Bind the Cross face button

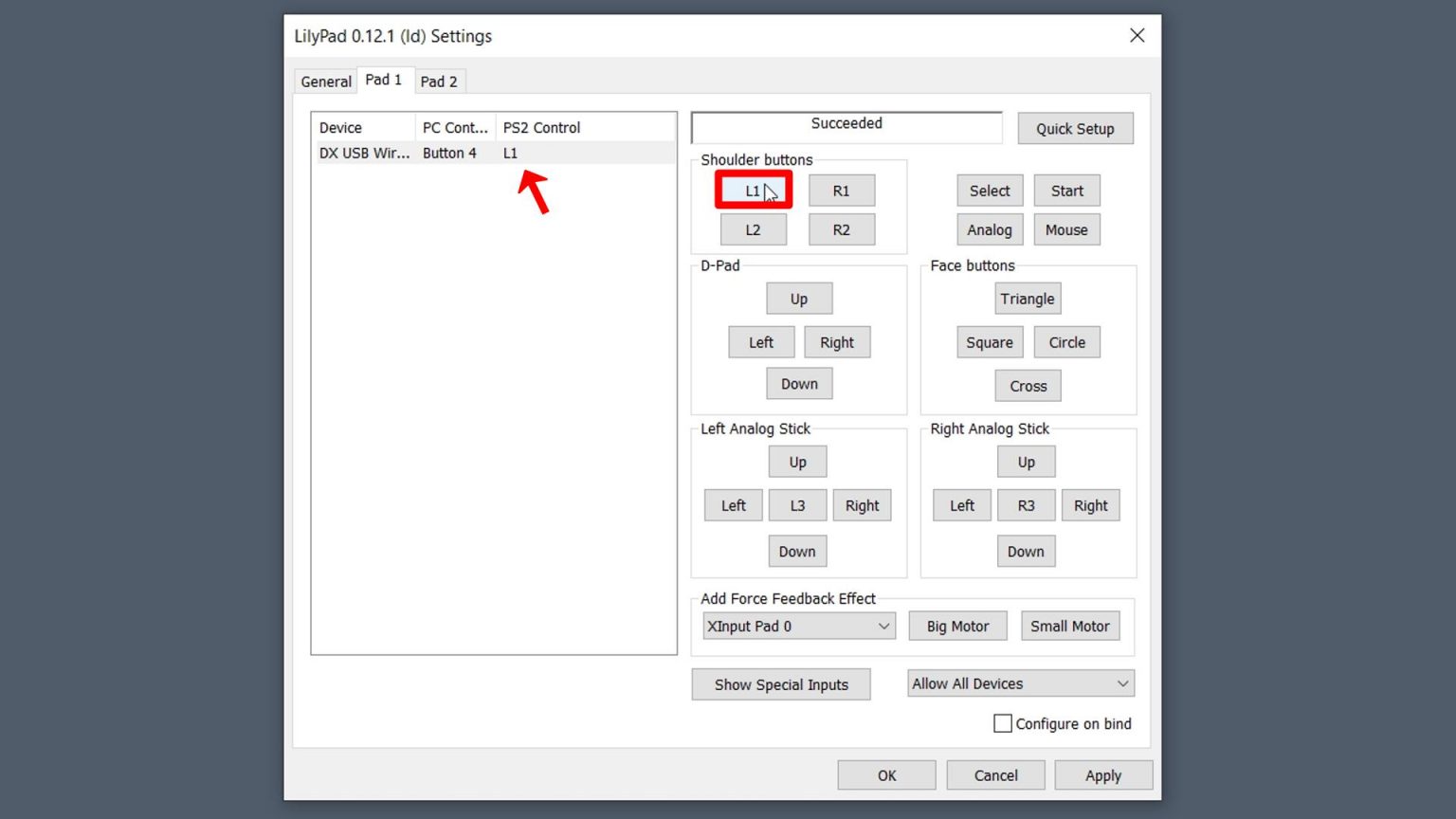coord(1028,386)
